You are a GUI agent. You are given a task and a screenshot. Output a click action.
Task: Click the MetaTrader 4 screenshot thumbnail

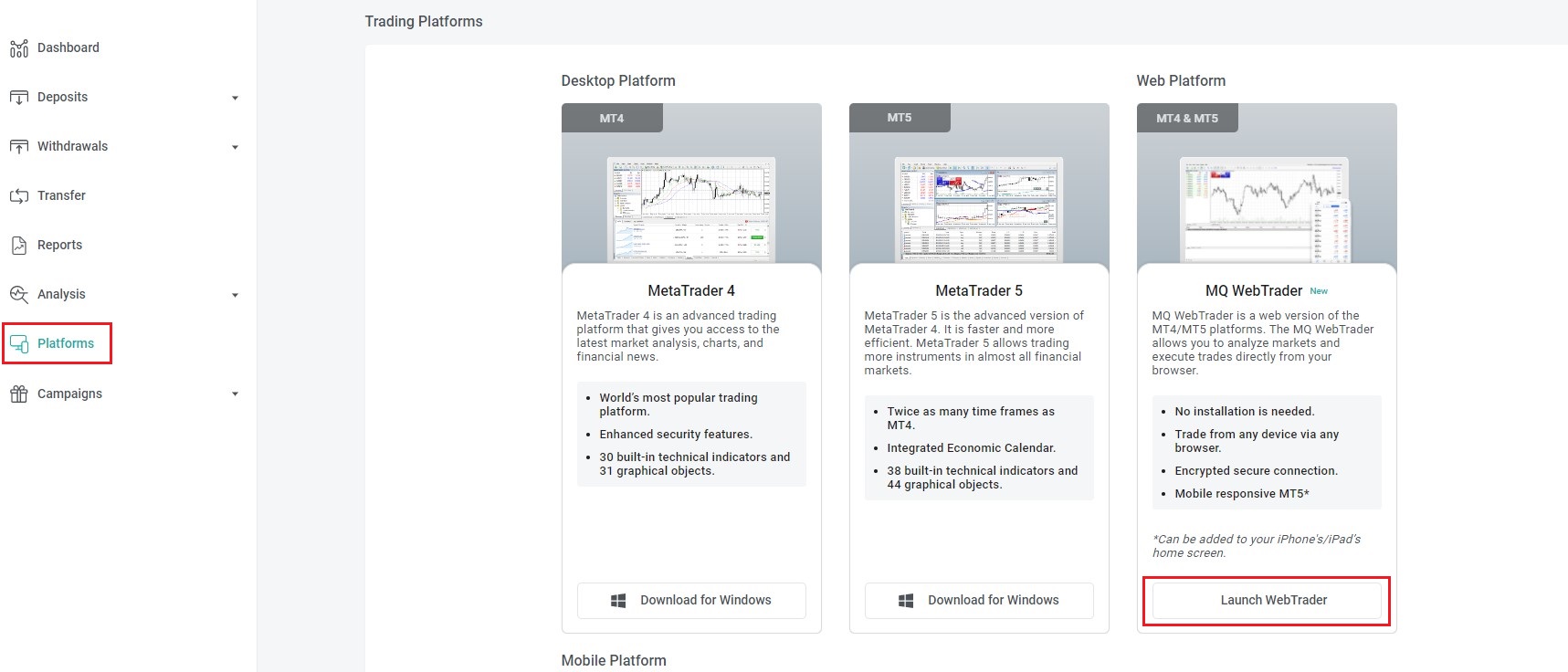point(691,210)
